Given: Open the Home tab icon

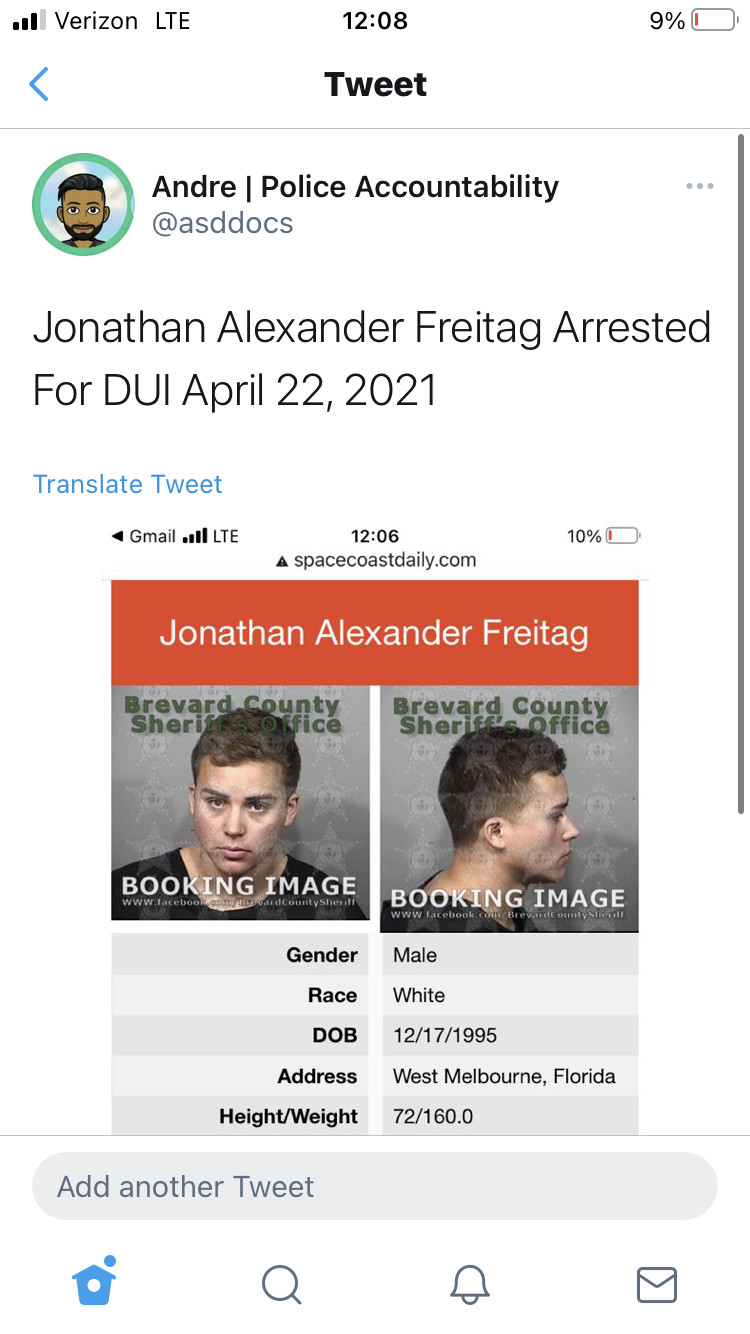Looking at the screenshot, I should 95,1282.
